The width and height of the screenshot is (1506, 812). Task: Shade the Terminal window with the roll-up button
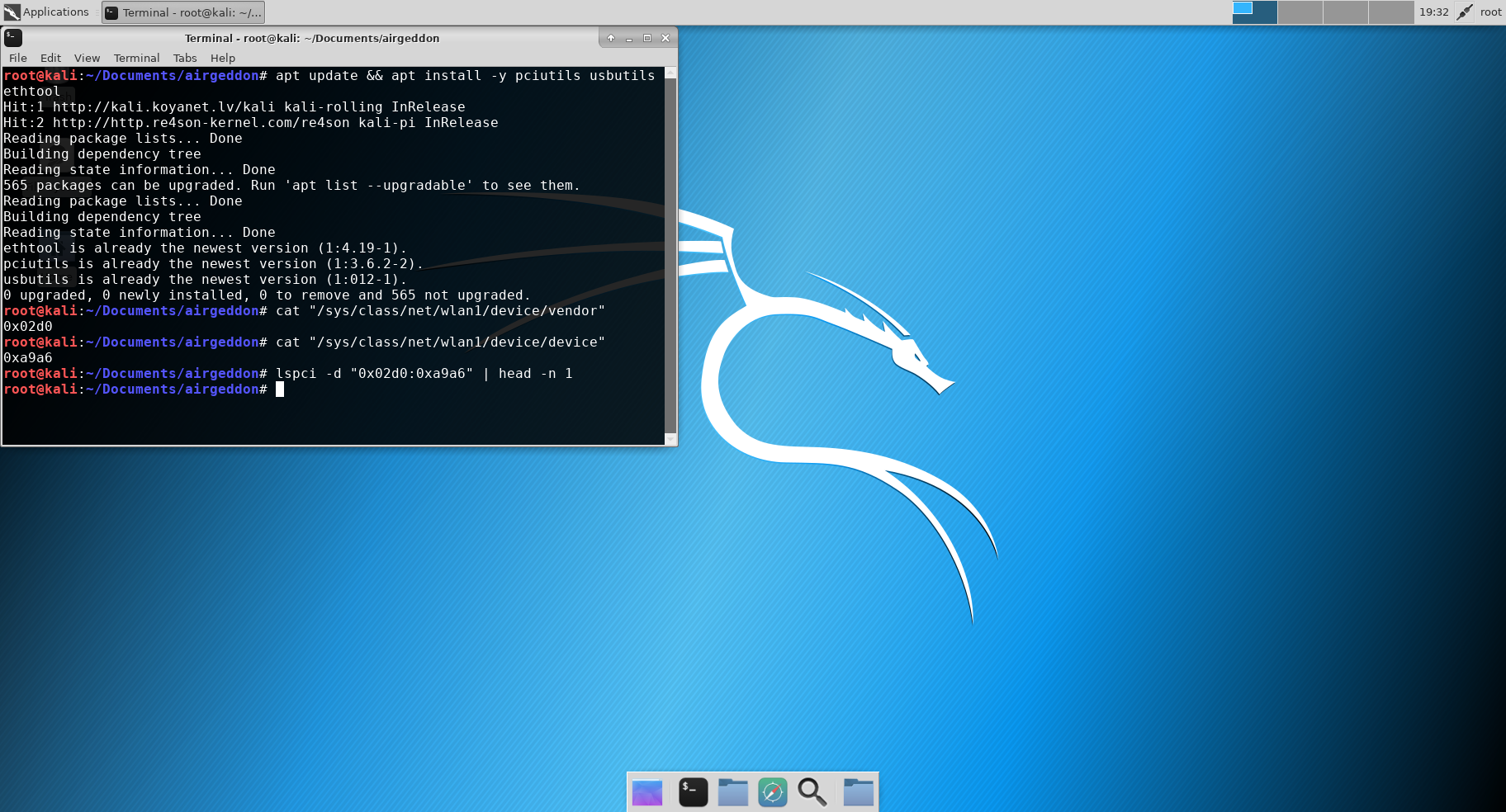pyautogui.click(x=610, y=38)
